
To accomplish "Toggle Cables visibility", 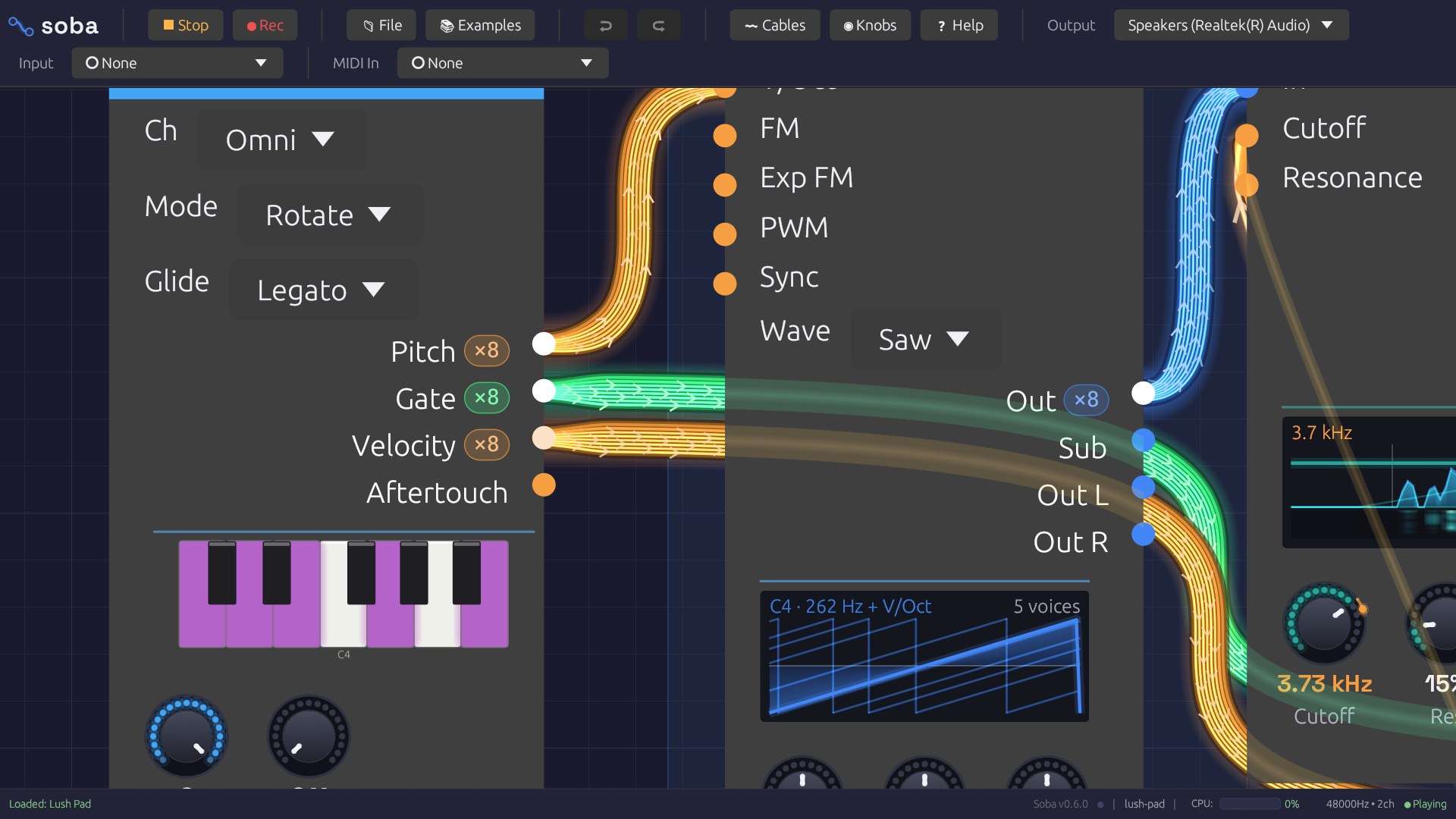I will (775, 25).
